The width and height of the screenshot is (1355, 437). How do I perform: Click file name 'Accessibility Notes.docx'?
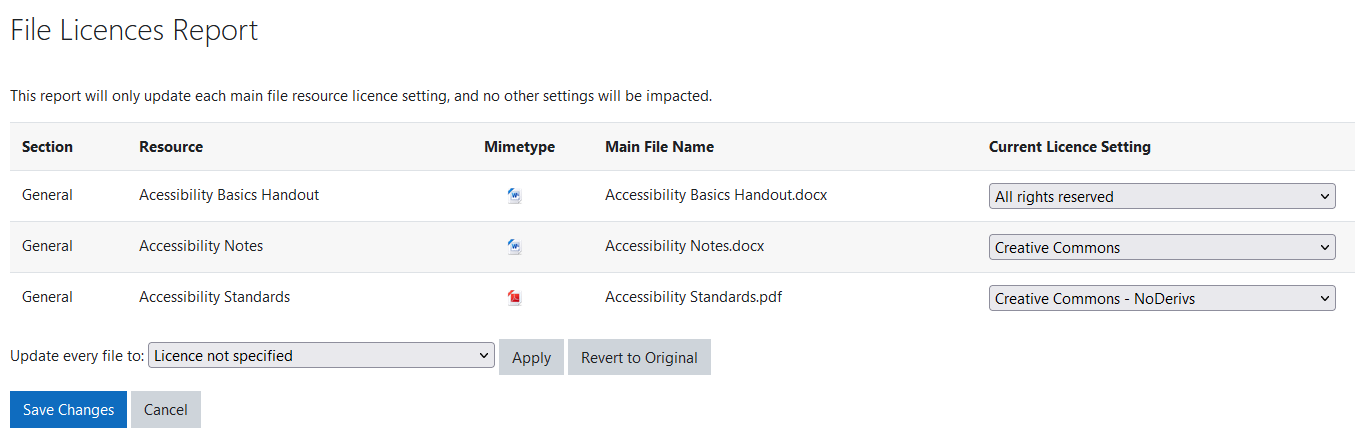pos(684,245)
